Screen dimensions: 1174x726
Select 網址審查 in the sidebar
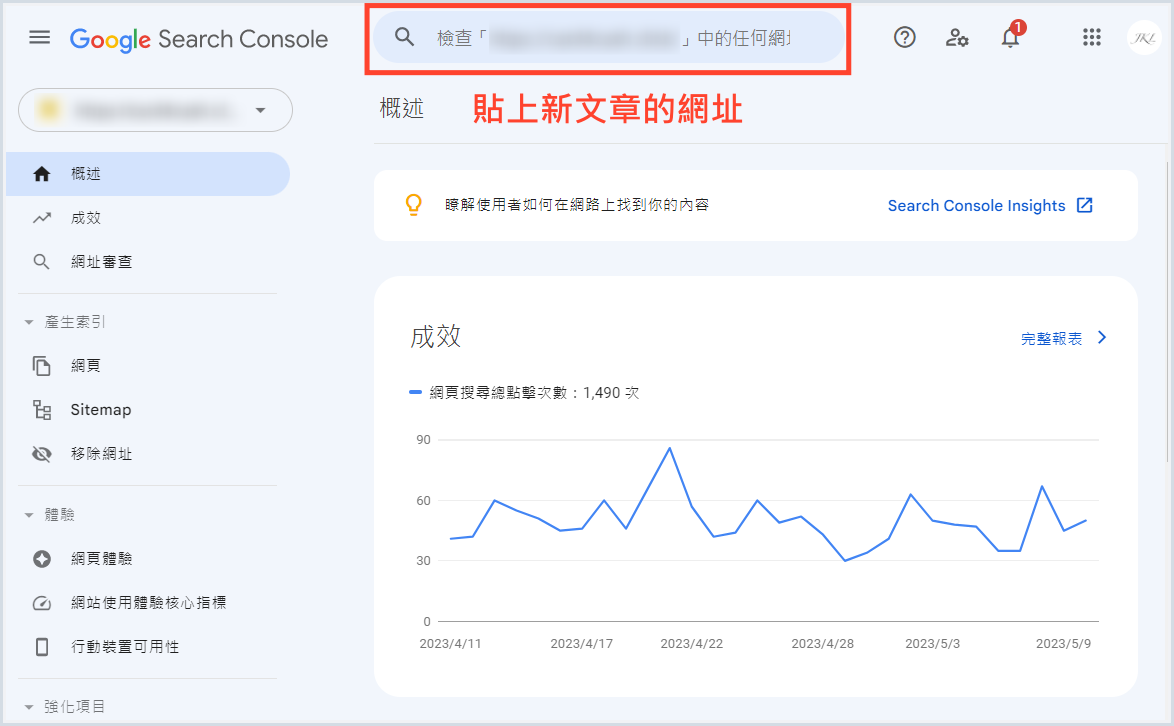(101, 262)
